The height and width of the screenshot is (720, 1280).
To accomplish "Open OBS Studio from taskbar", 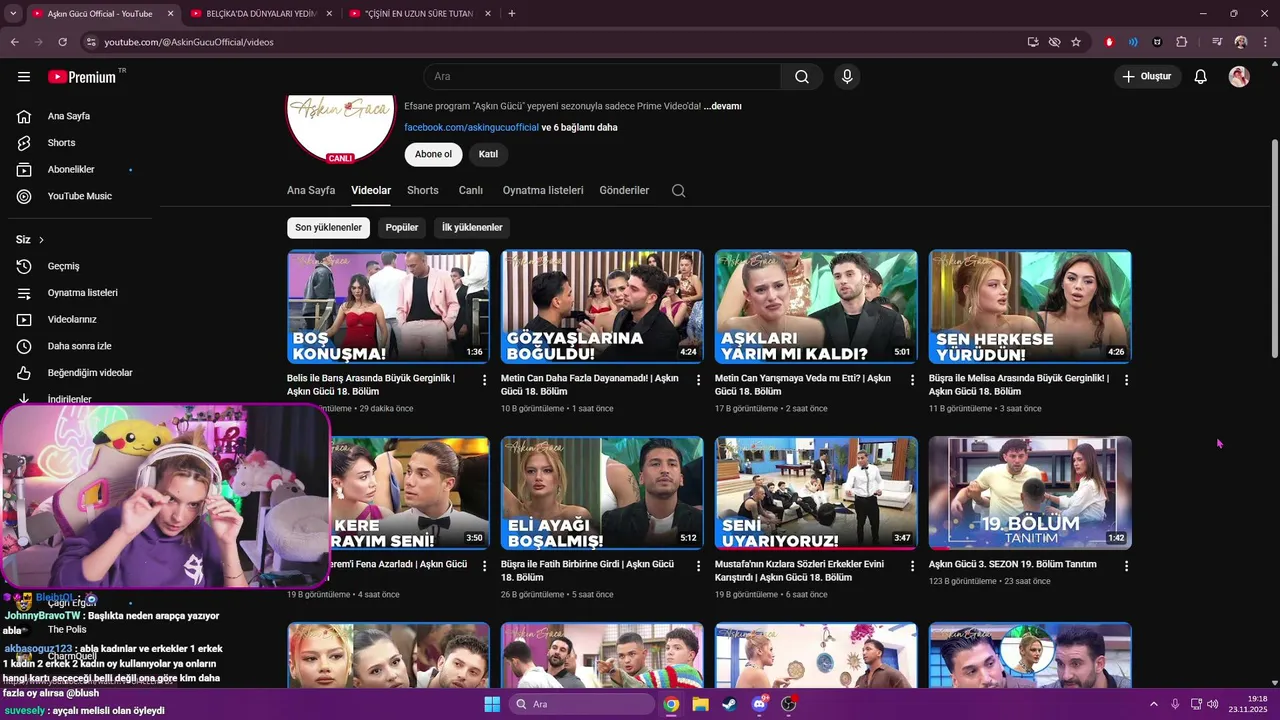I will pos(788,704).
